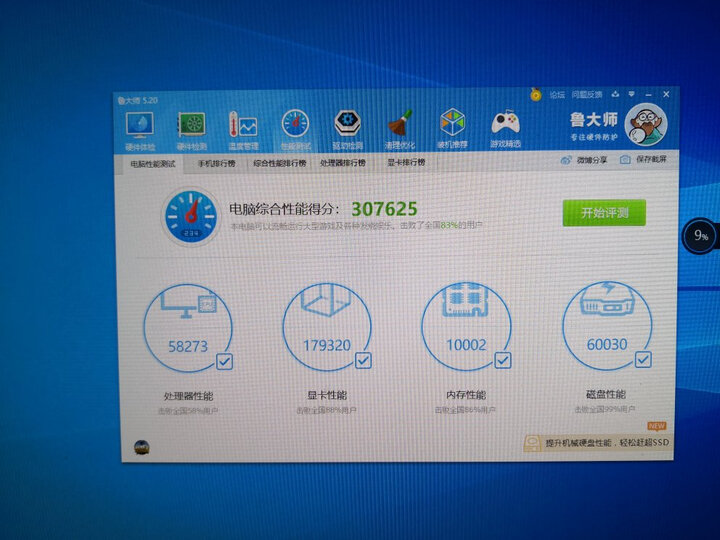The height and width of the screenshot is (540, 720).
Task: Click the processor score 58273
Action: 188,346
